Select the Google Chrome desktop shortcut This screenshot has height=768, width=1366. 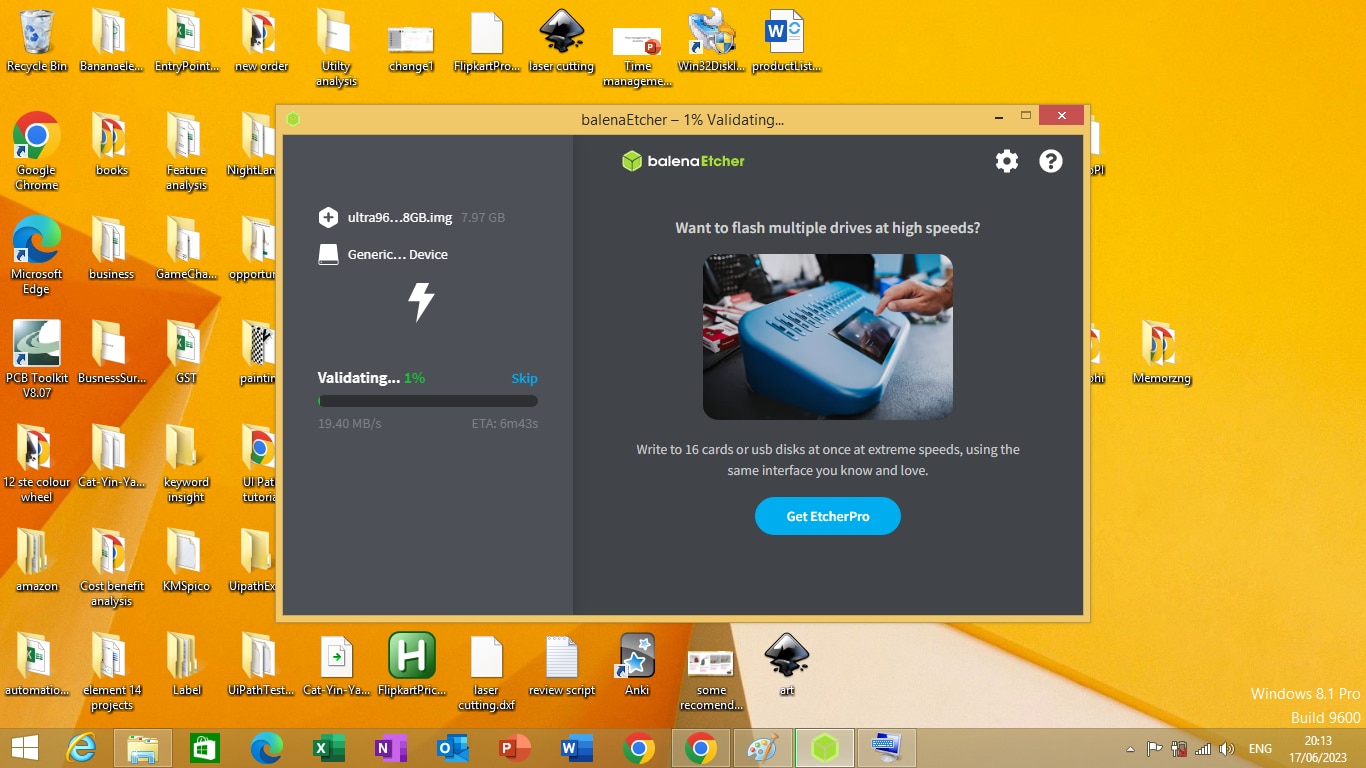[x=37, y=151]
